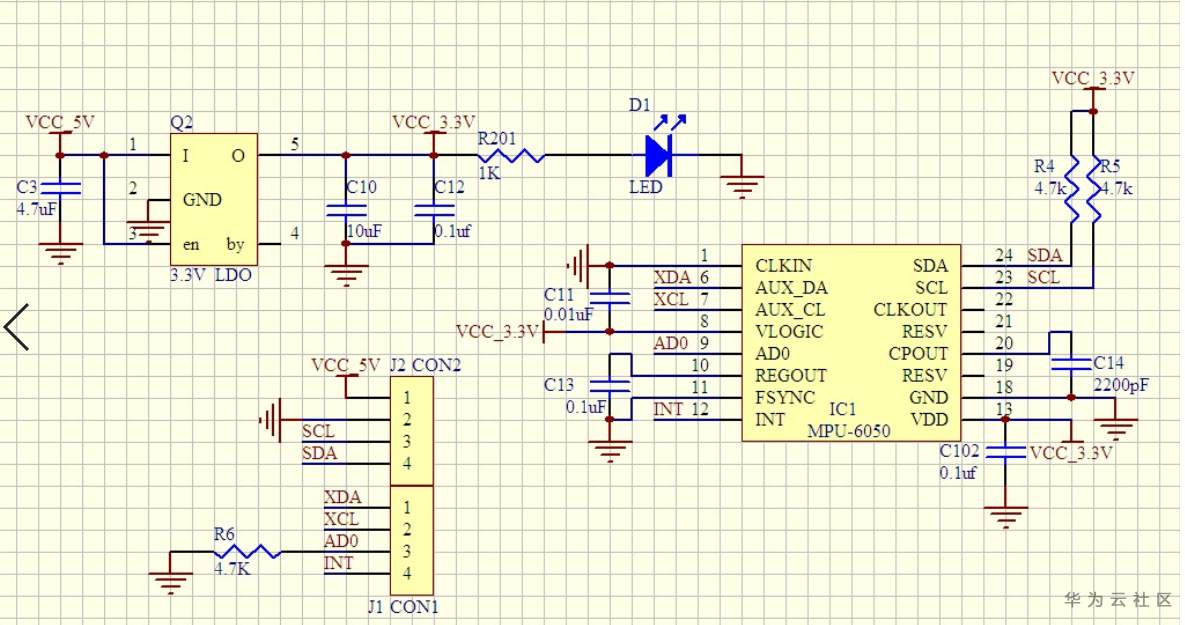
Task: Click XDA net label at pin 6
Action: click(x=673, y=277)
